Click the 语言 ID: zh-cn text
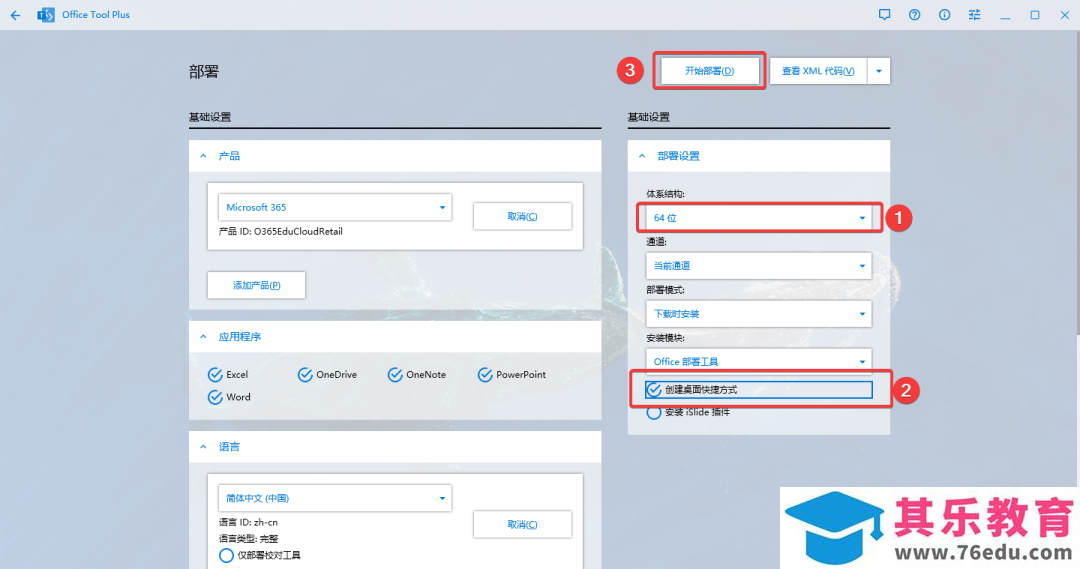The image size is (1080, 569). [x=248, y=522]
